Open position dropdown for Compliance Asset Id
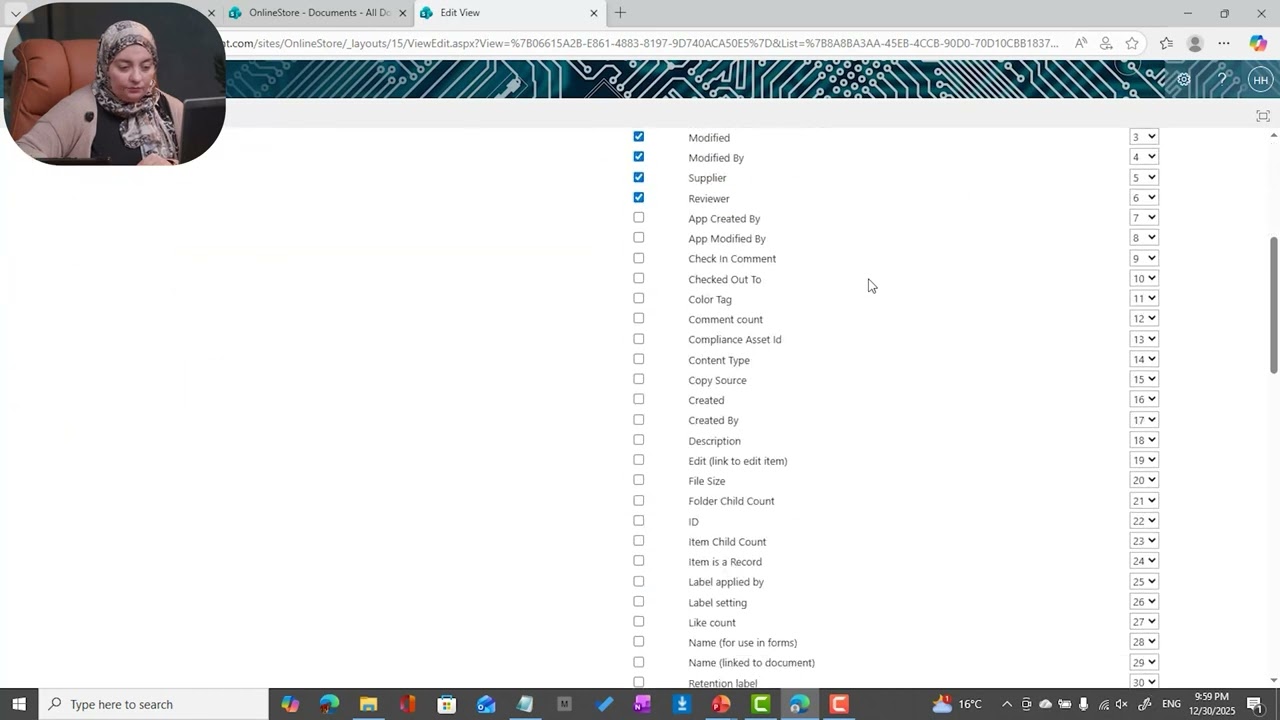1280x720 pixels. (x=1143, y=339)
